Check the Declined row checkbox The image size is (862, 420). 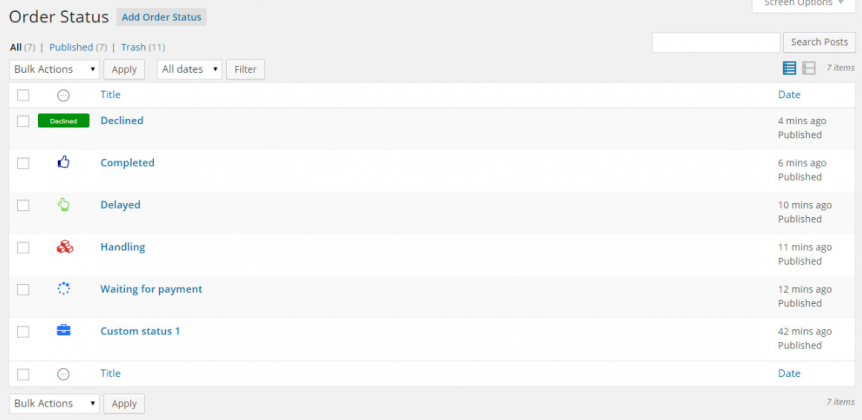point(23,121)
